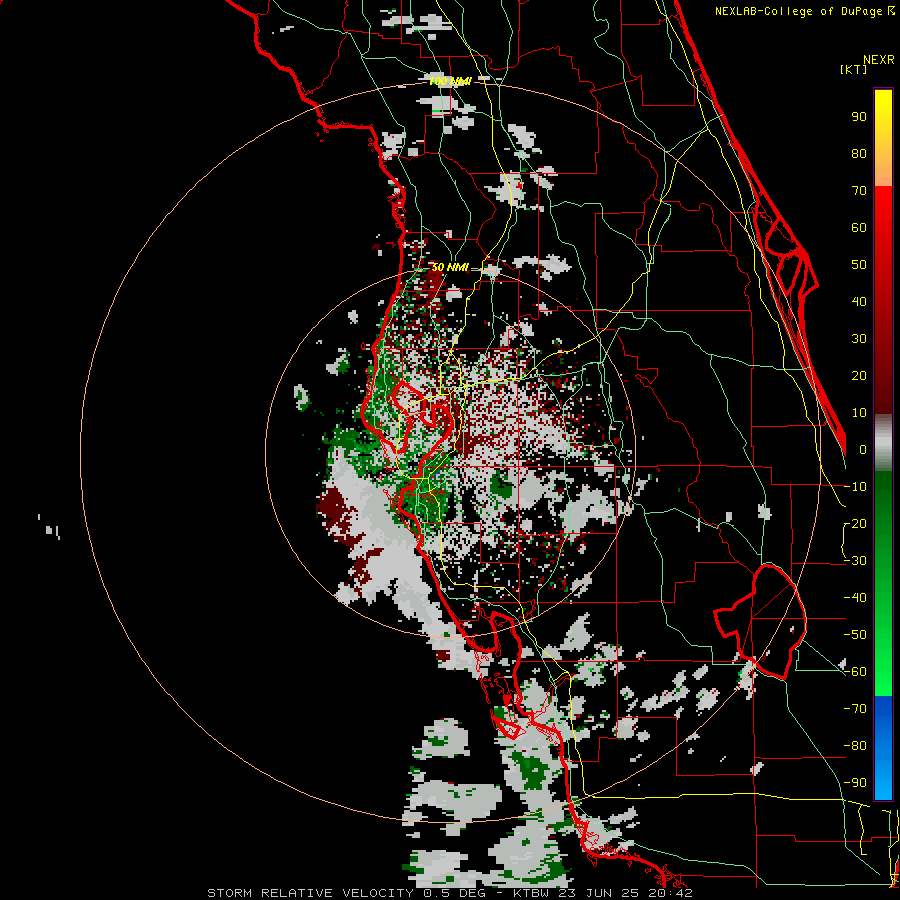This screenshot has width=900, height=900.
Task: Click the "0.5 DEG" elevation text
Action: click(x=453, y=893)
